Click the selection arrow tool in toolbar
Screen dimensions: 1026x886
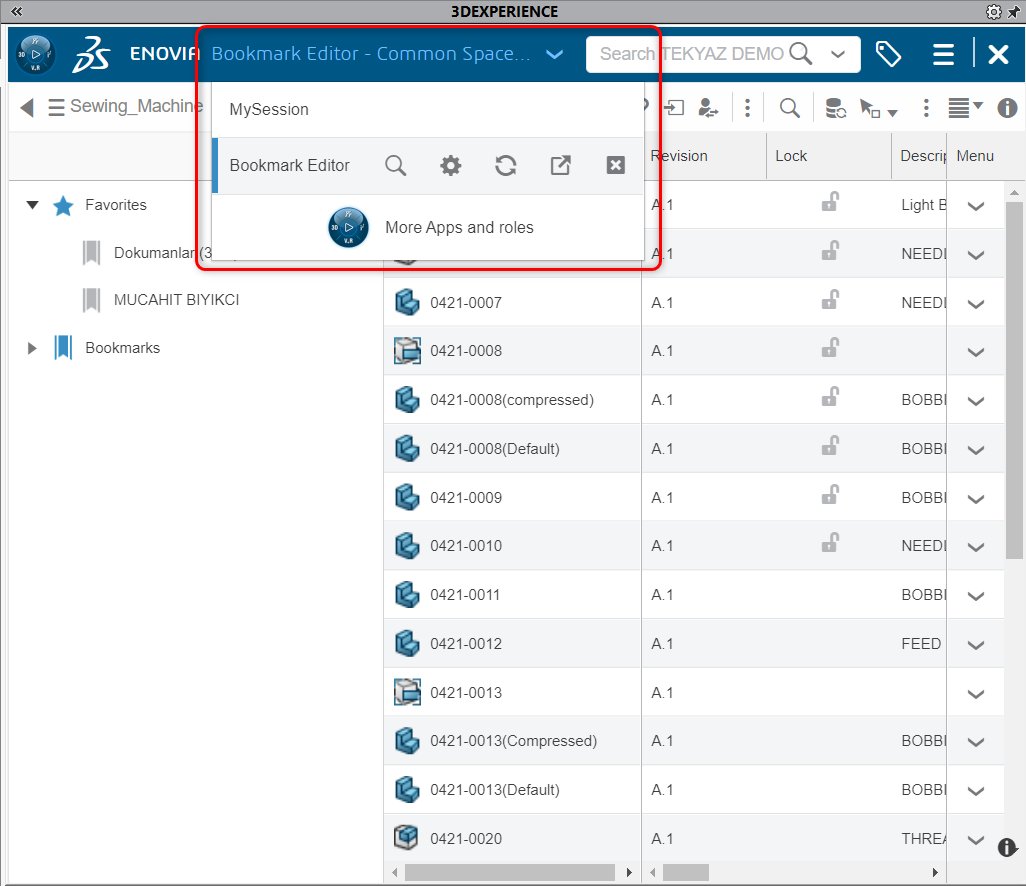coord(870,108)
